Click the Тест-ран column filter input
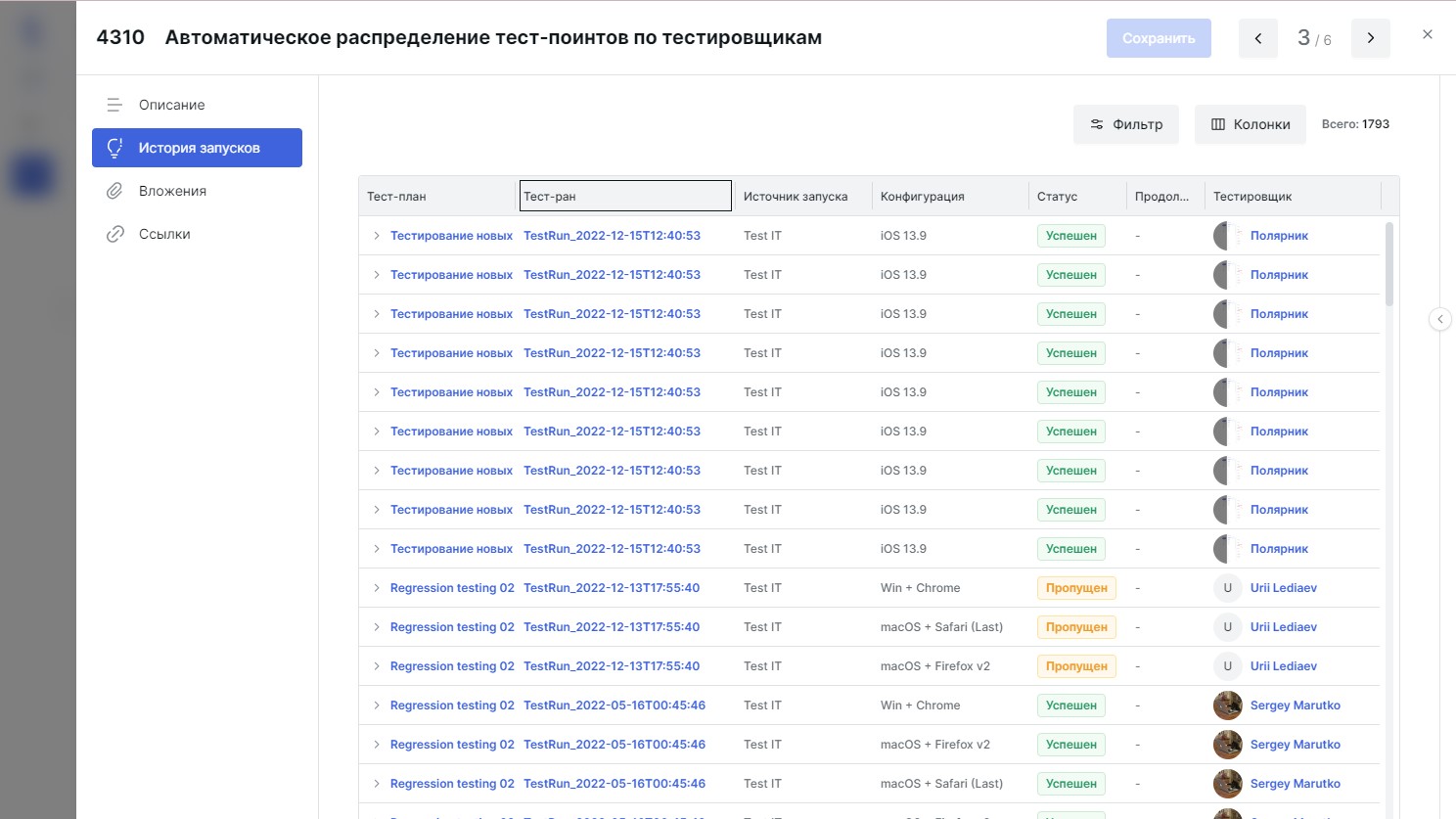The width and height of the screenshot is (1456, 819). click(x=625, y=196)
